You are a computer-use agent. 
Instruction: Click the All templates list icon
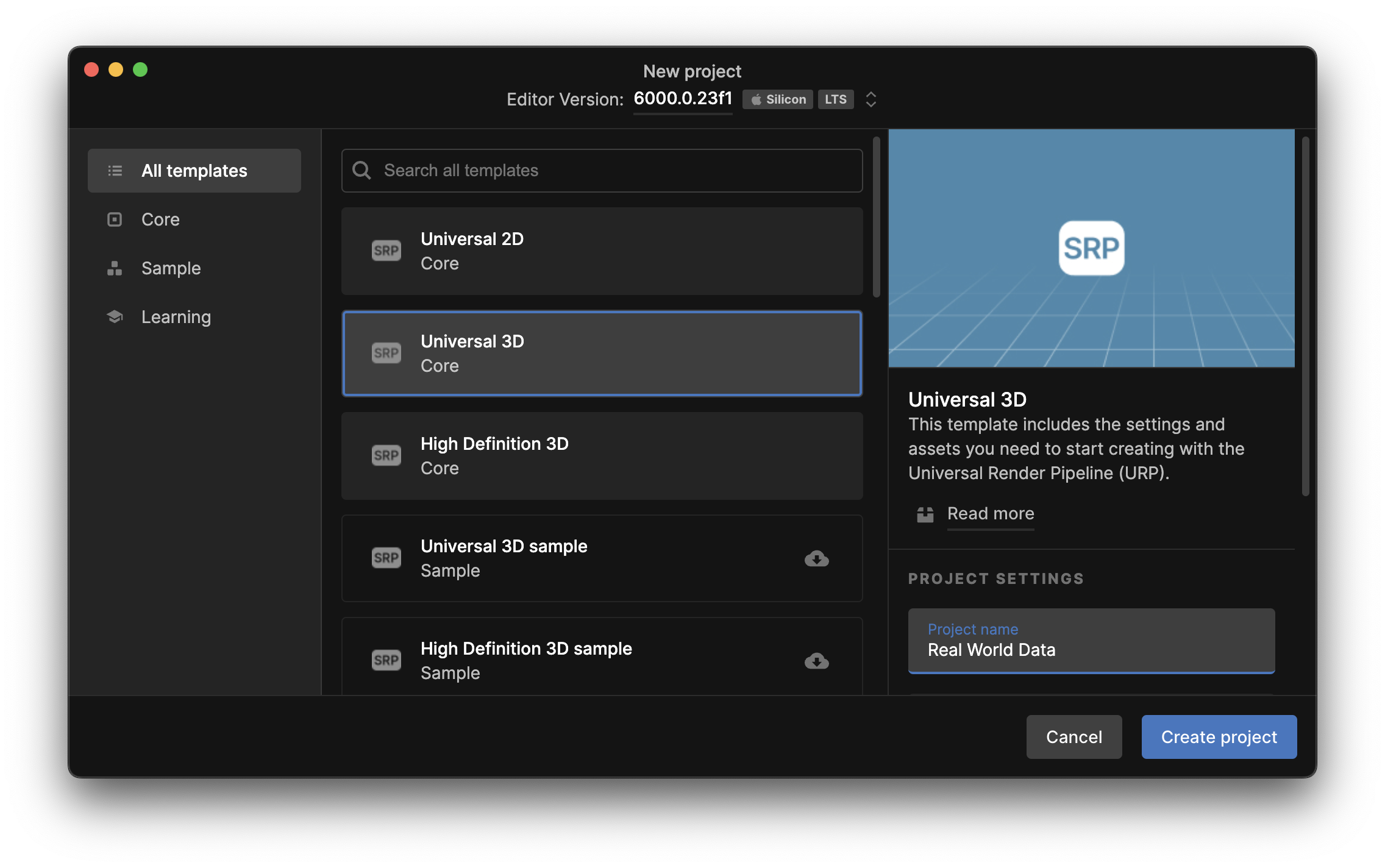click(115, 171)
